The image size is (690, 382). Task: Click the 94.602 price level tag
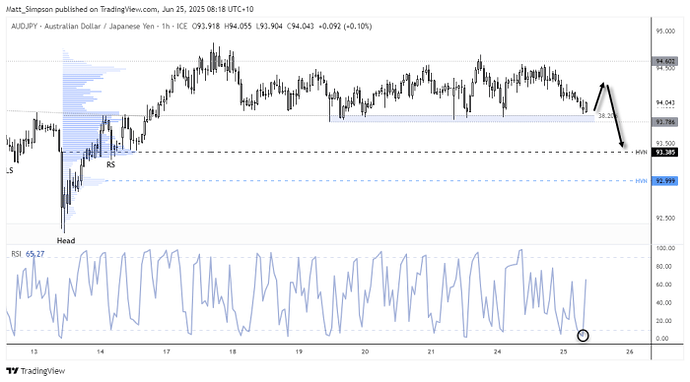coord(664,62)
